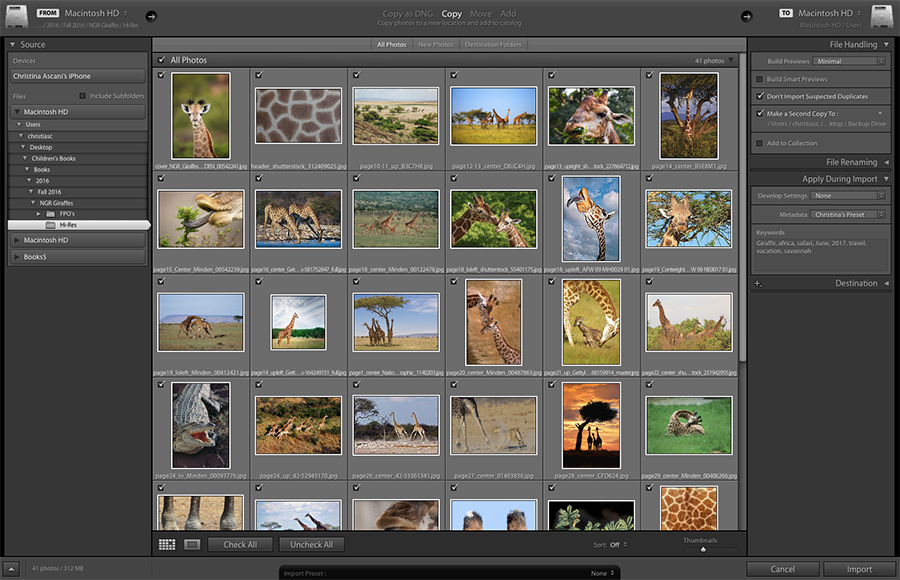Collapse the File Handling panel
This screenshot has height=580, width=900.
[886, 44]
